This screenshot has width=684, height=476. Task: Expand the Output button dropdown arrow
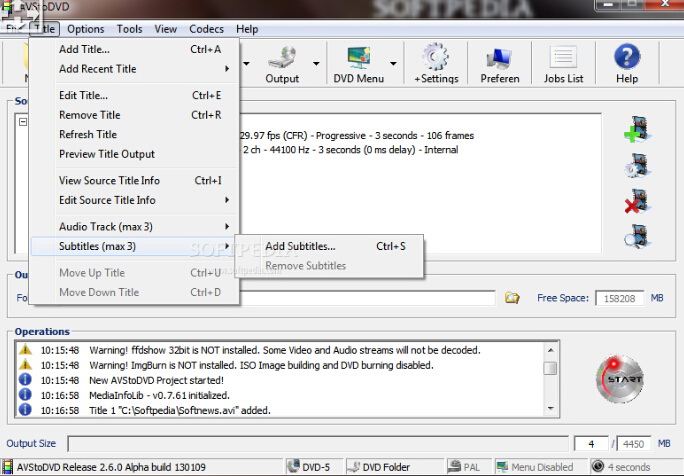tap(316, 64)
